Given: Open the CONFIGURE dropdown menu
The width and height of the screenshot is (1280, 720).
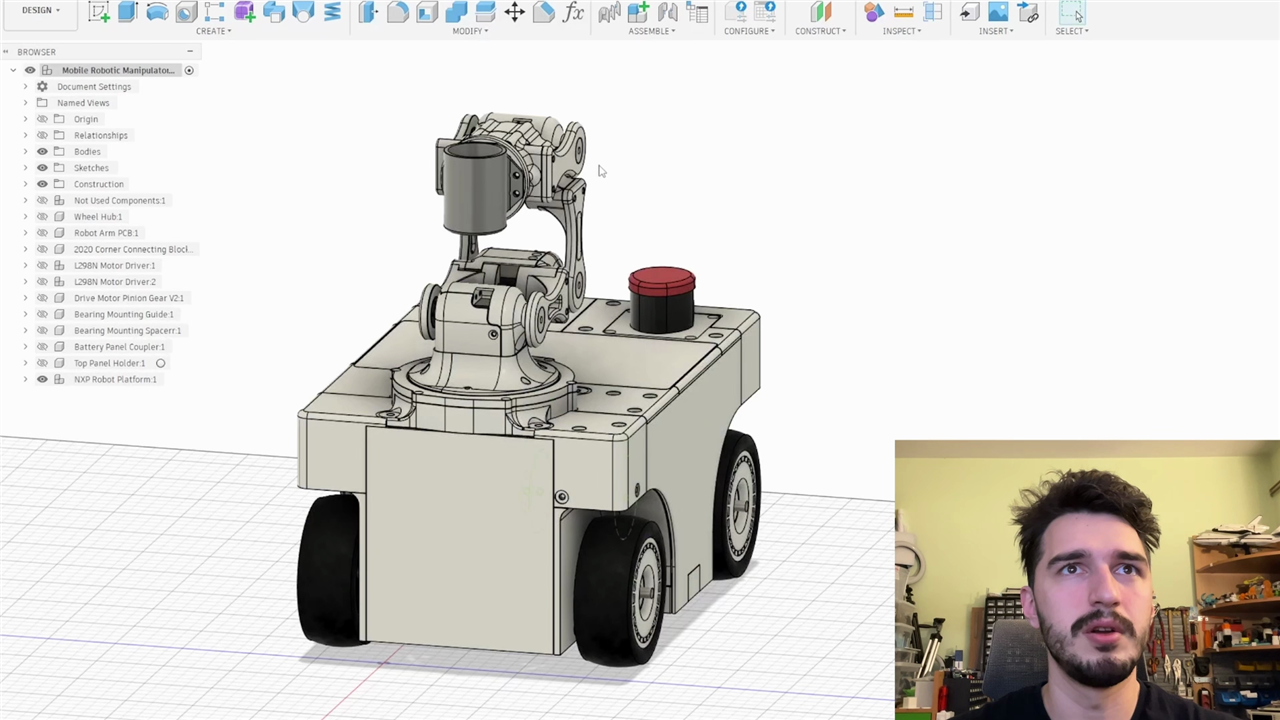Looking at the screenshot, I should click(x=749, y=31).
